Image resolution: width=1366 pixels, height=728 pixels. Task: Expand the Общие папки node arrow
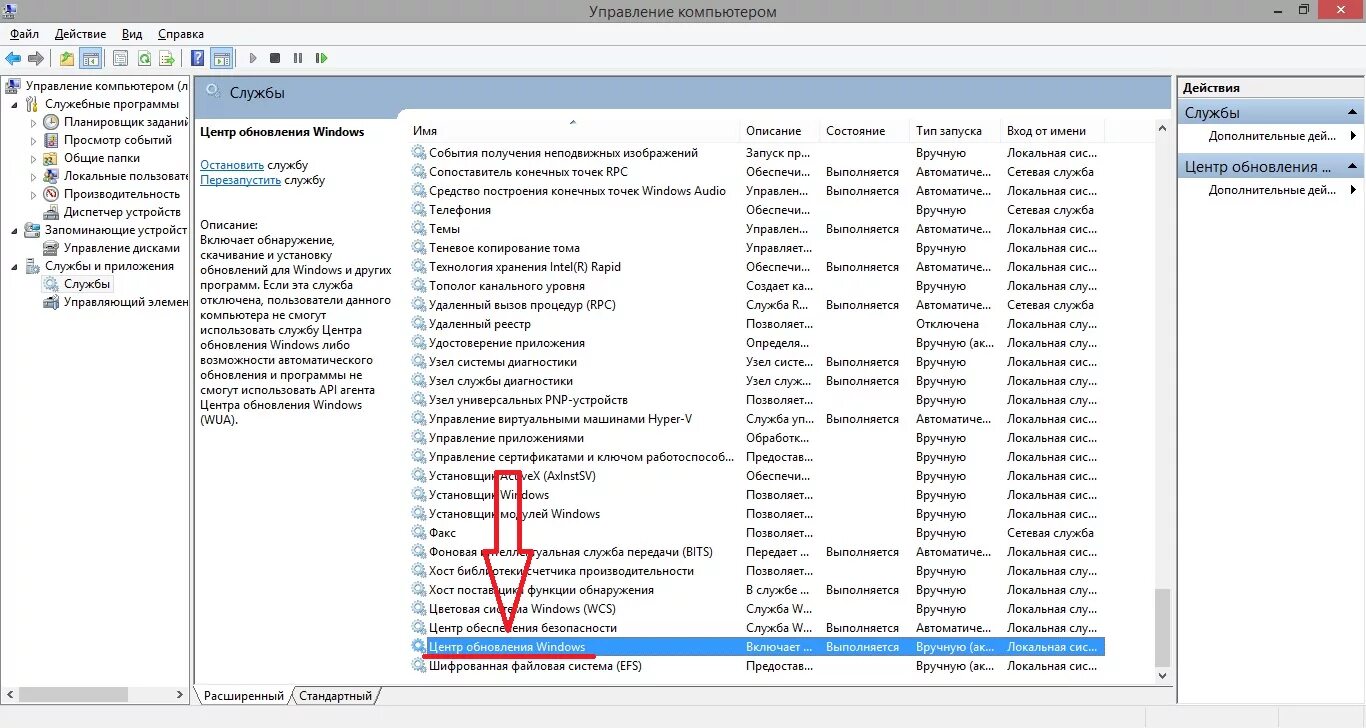point(33,158)
